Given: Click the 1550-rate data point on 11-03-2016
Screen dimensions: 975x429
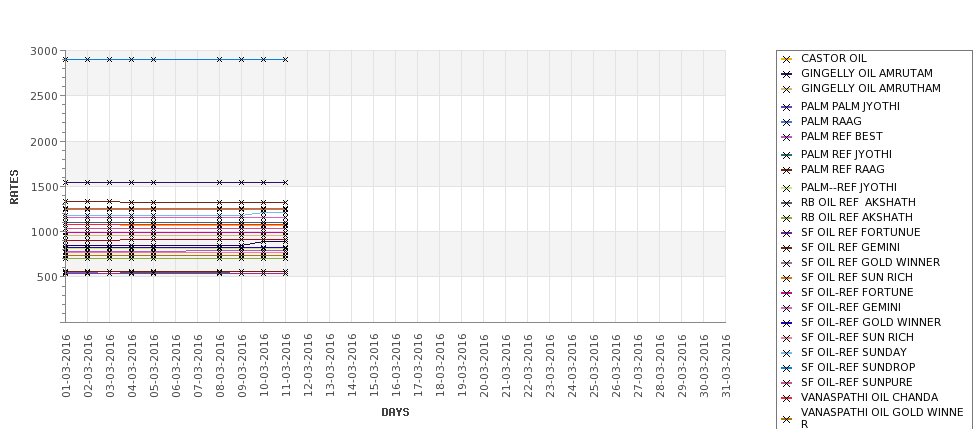Looking at the screenshot, I should 285,183.
